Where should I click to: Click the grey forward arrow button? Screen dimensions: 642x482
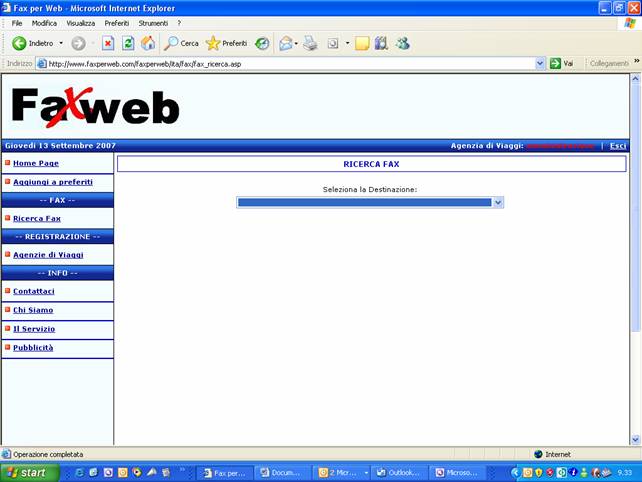pyautogui.click(x=78, y=43)
